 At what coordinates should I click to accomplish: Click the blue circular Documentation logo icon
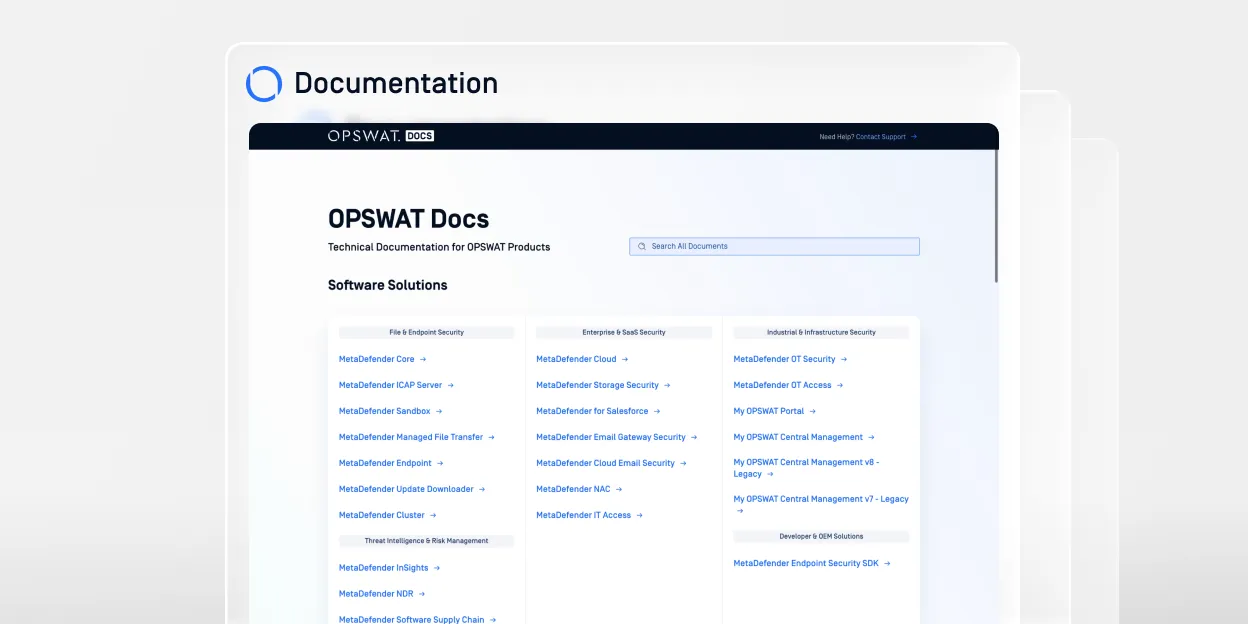pyautogui.click(x=264, y=84)
